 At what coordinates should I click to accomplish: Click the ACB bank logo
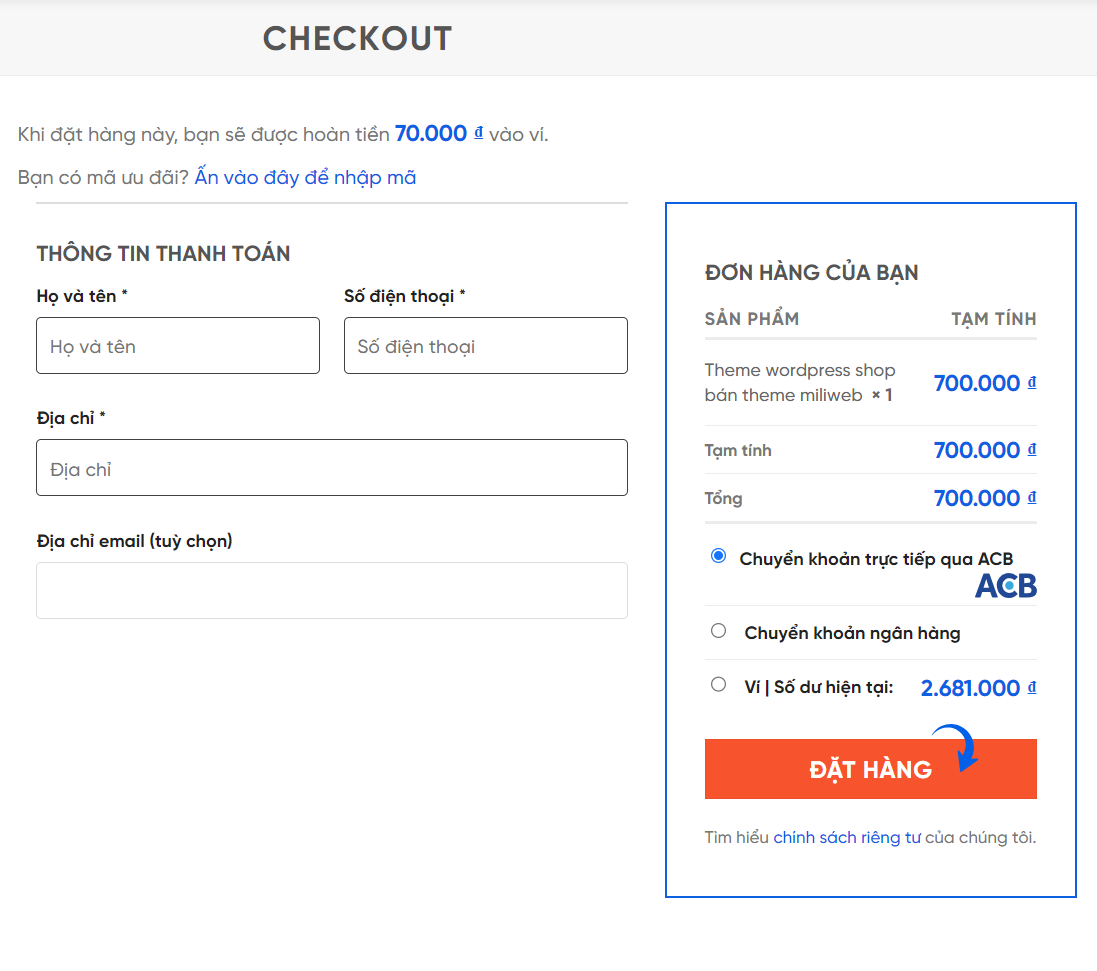pyautogui.click(x=1005, y=586)
